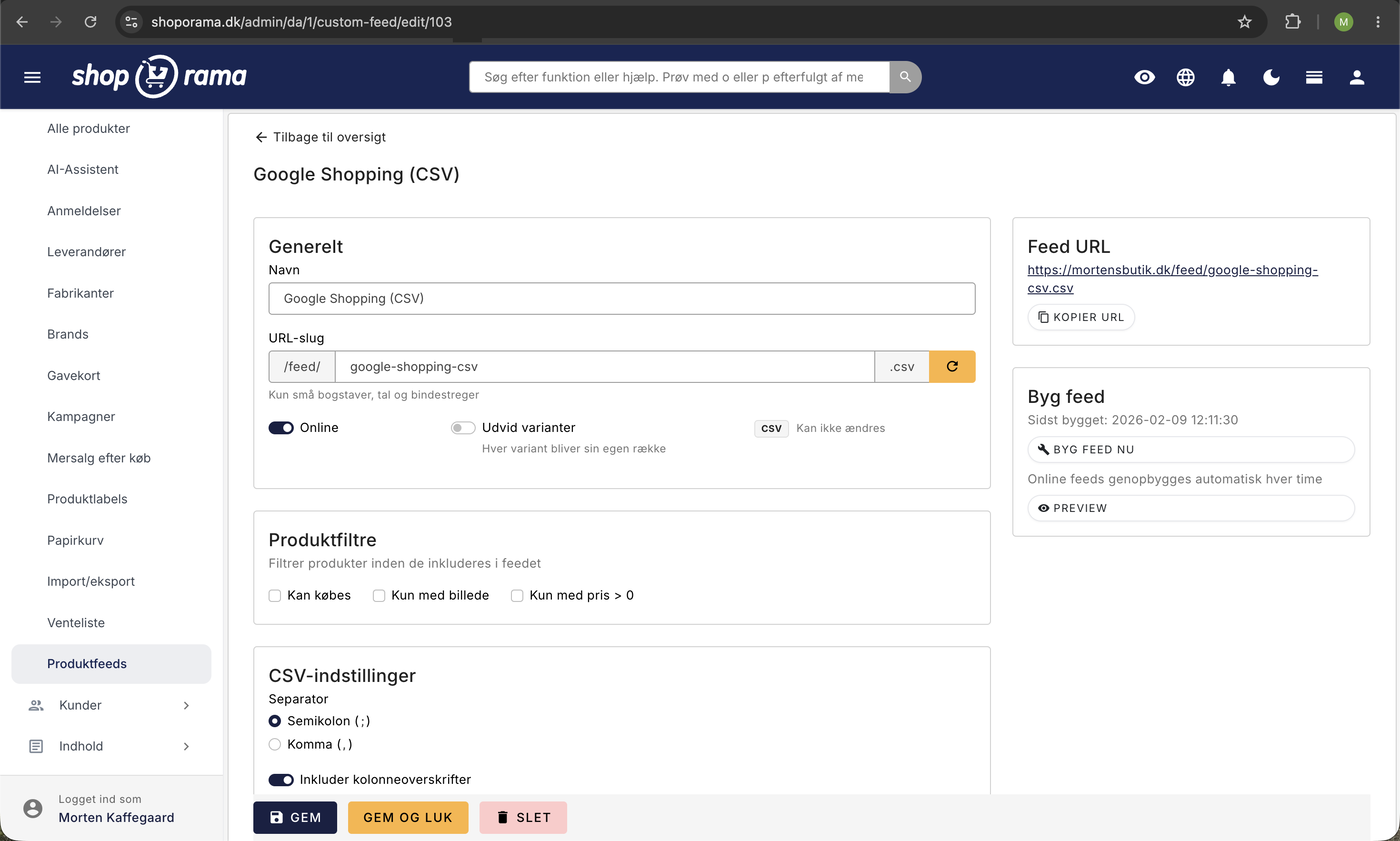Open the Chrome profile avatar

(x=1343, y=21)
